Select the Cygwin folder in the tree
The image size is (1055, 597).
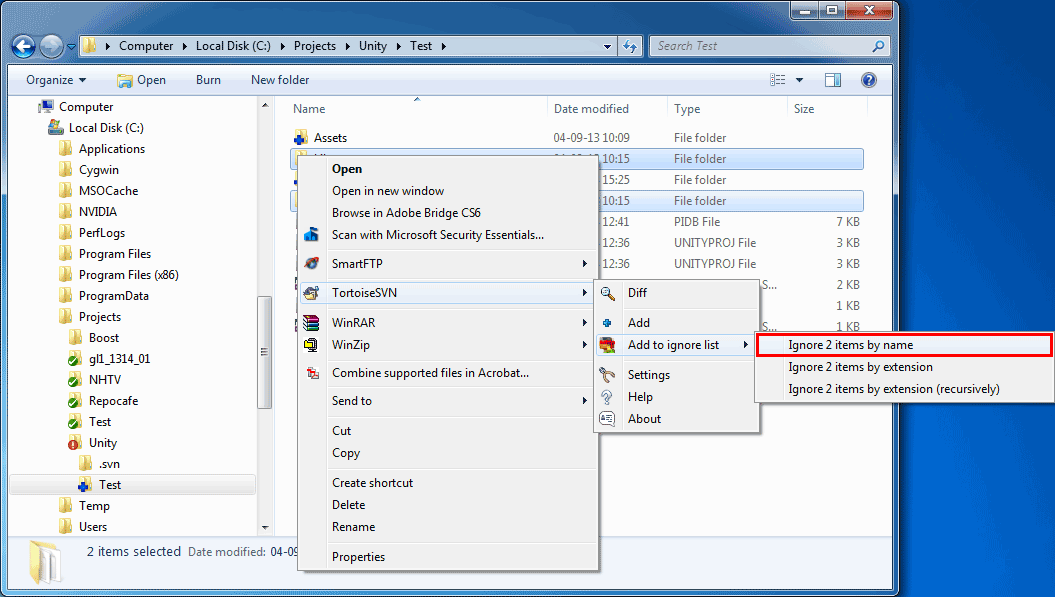tap(98, 170)
